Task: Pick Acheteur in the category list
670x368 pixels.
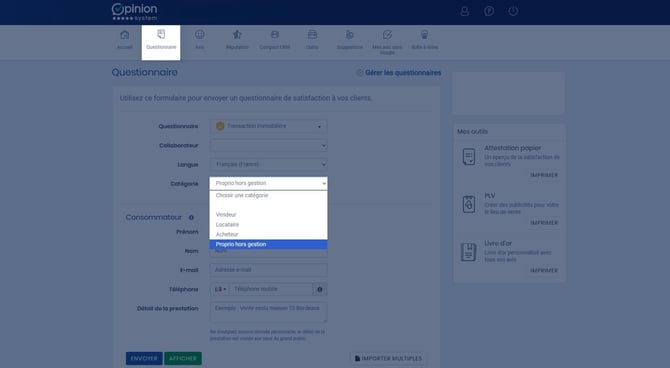Action: (x=268, y=234)
